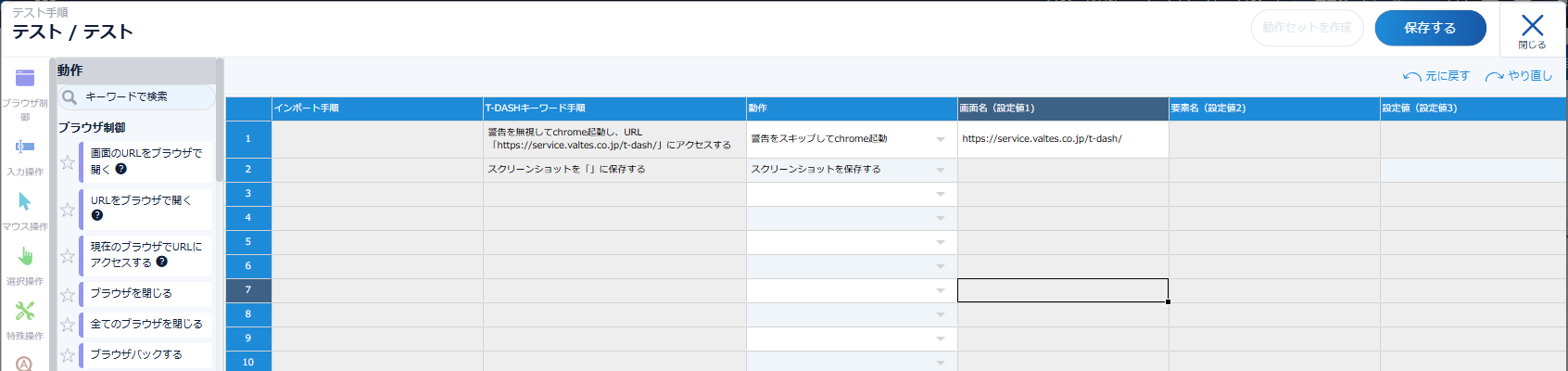Screen dimensions: 1568x371
Task: Click the やり直し redo arrow
Action: 1495,76
